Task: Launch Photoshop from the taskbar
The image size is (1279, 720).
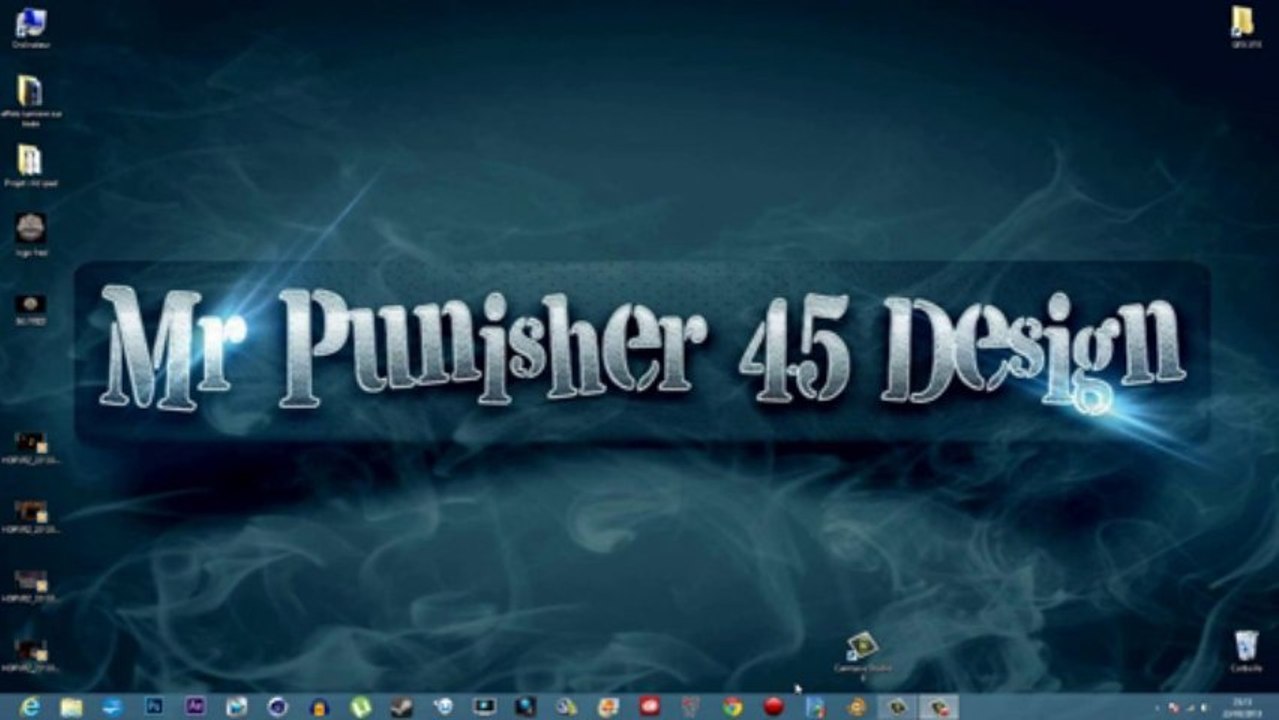Action: (x=153, y=707)
